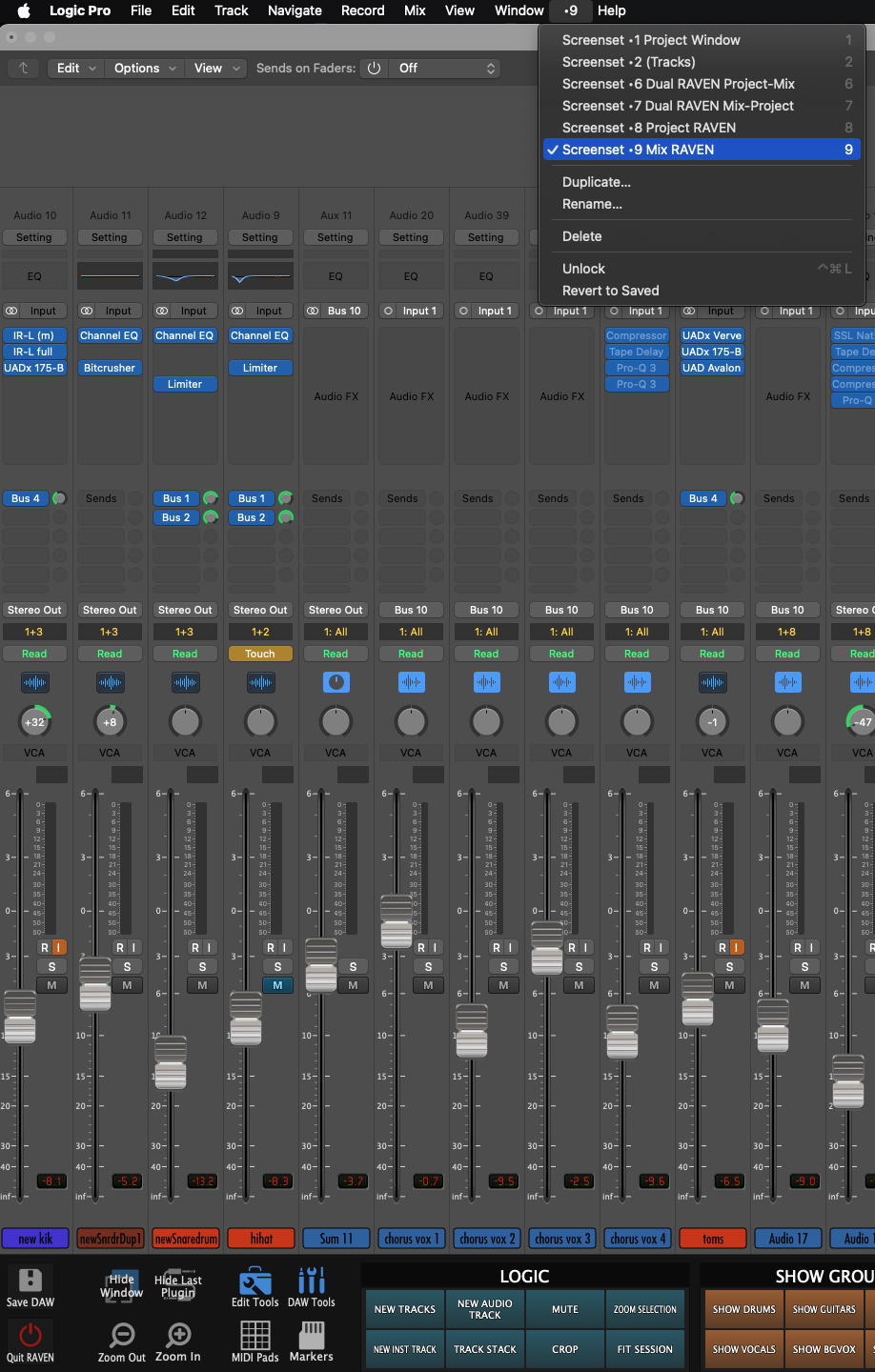
Task: Click the NEW TRACKS button
Action: coord(405,1309)
